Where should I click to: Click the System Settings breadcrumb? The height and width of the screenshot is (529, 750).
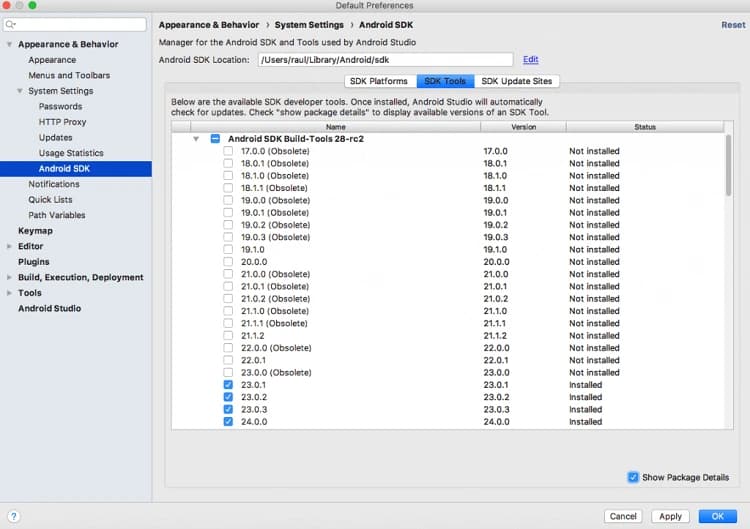tap(309, 25)
